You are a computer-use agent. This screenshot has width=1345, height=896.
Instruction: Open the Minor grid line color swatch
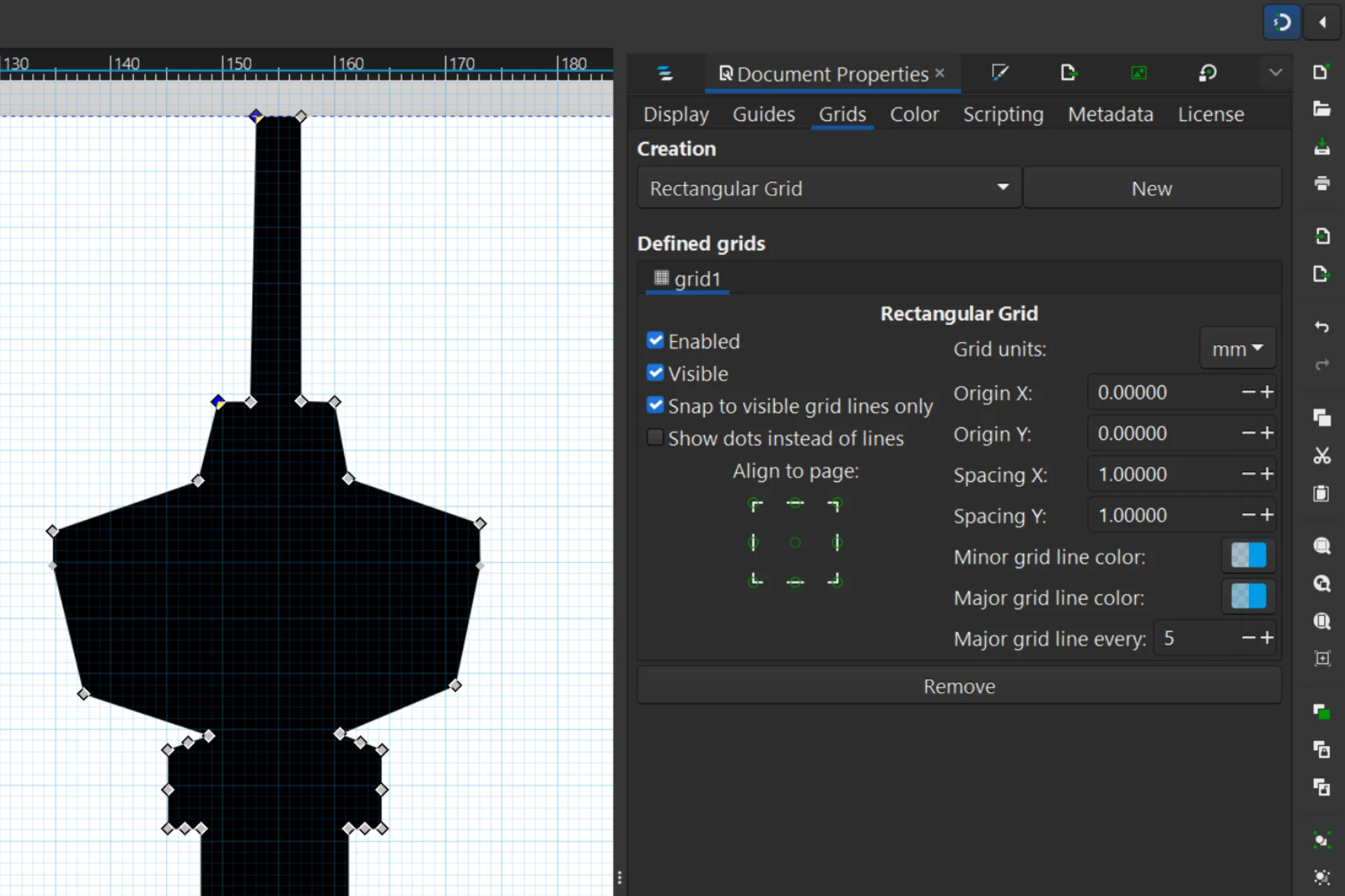1248,556
